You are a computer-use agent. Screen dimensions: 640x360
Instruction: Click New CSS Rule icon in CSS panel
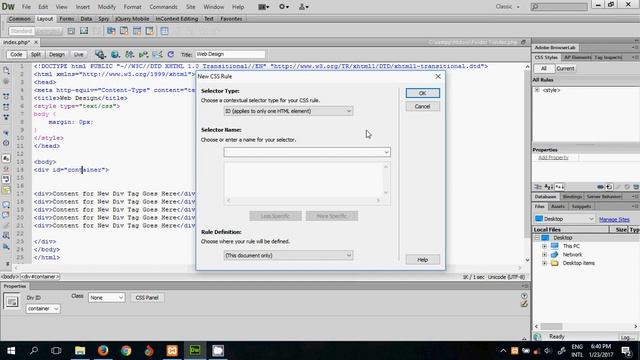pyautogui.click(x=609, y=187)
